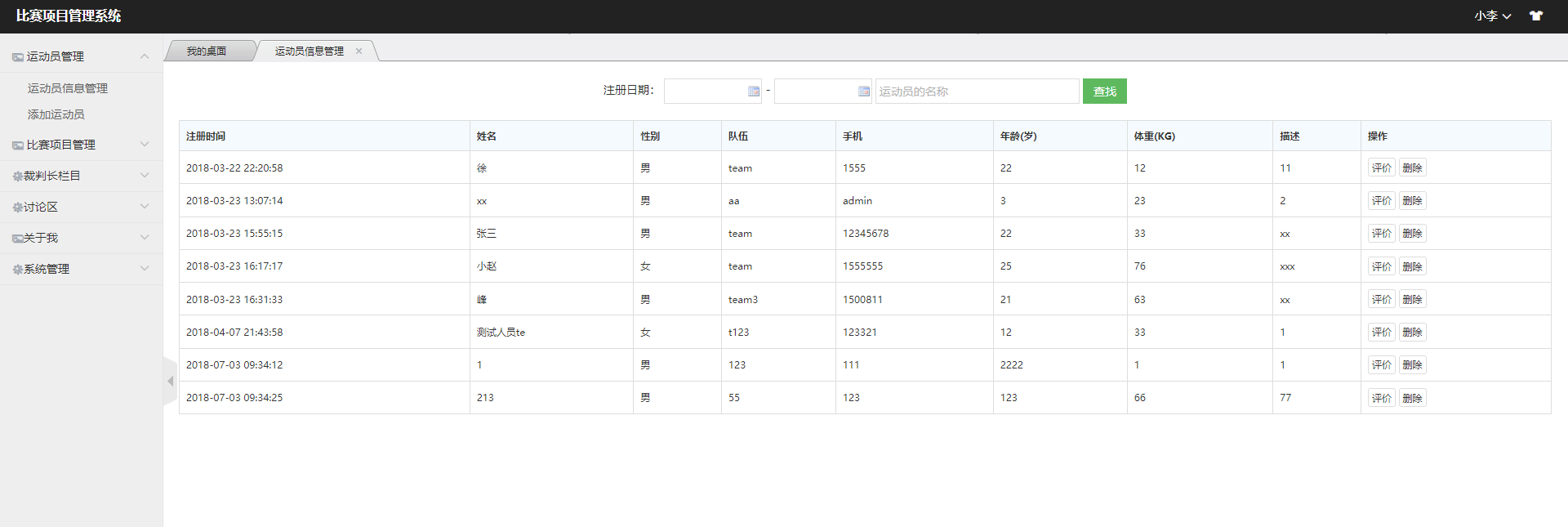Open calendar picker for start date
The height and width of the screenshot is (527, 1568).
point(754,92)
